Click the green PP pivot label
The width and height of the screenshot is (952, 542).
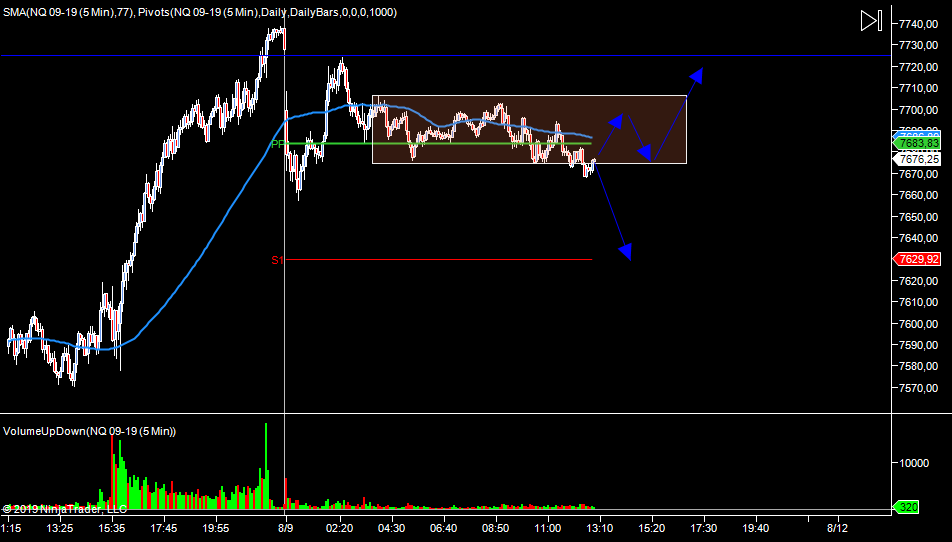click(277, 144)
